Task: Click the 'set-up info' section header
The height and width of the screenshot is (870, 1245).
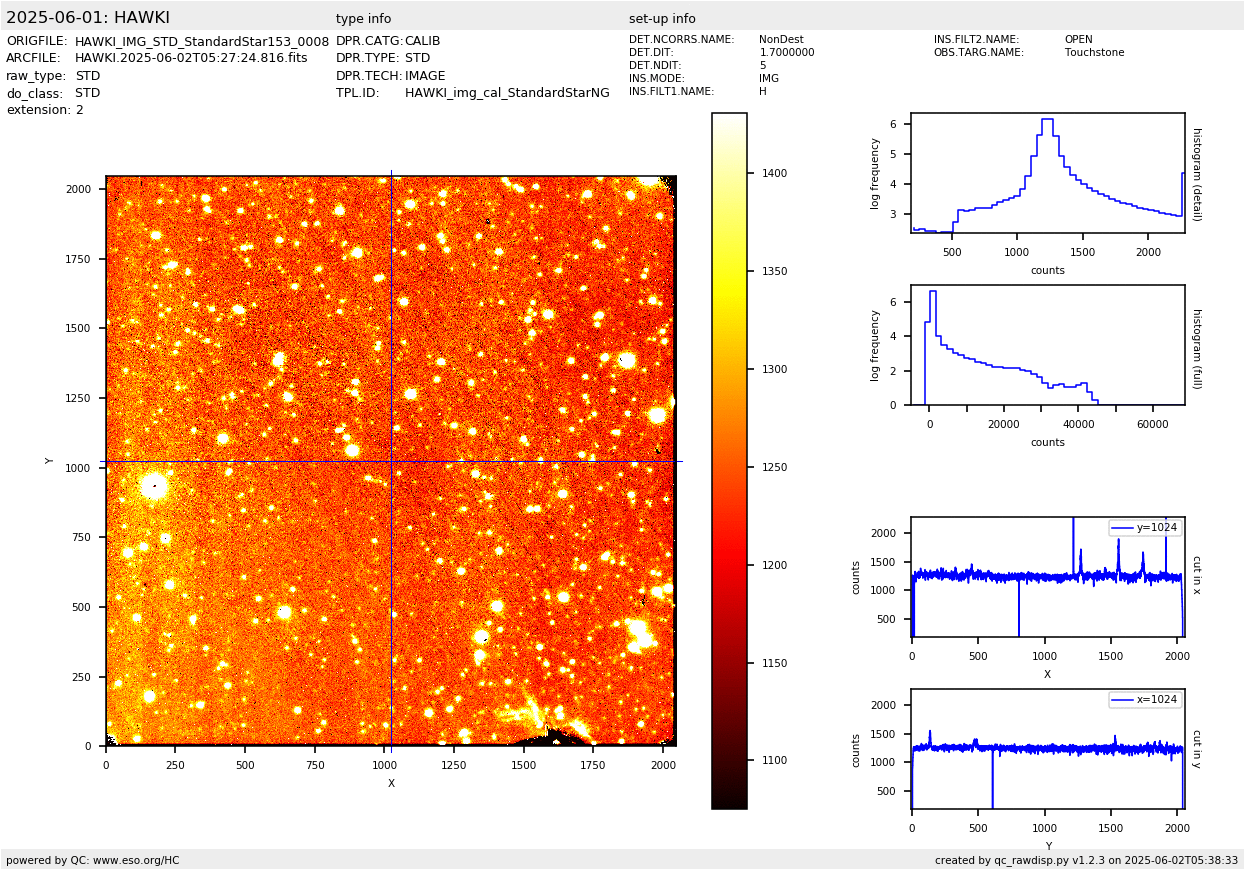Action: (x=662, y=19)
